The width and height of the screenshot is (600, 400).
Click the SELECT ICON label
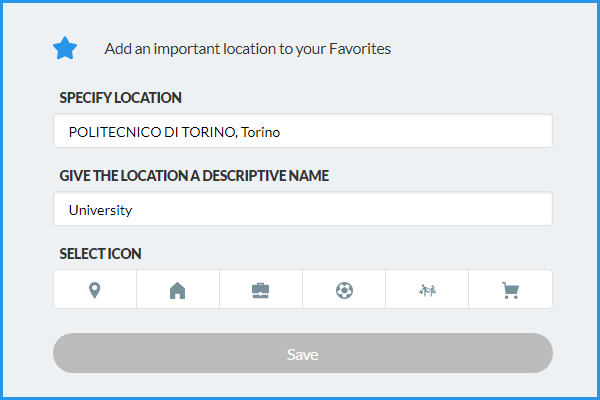pos(100,254)
